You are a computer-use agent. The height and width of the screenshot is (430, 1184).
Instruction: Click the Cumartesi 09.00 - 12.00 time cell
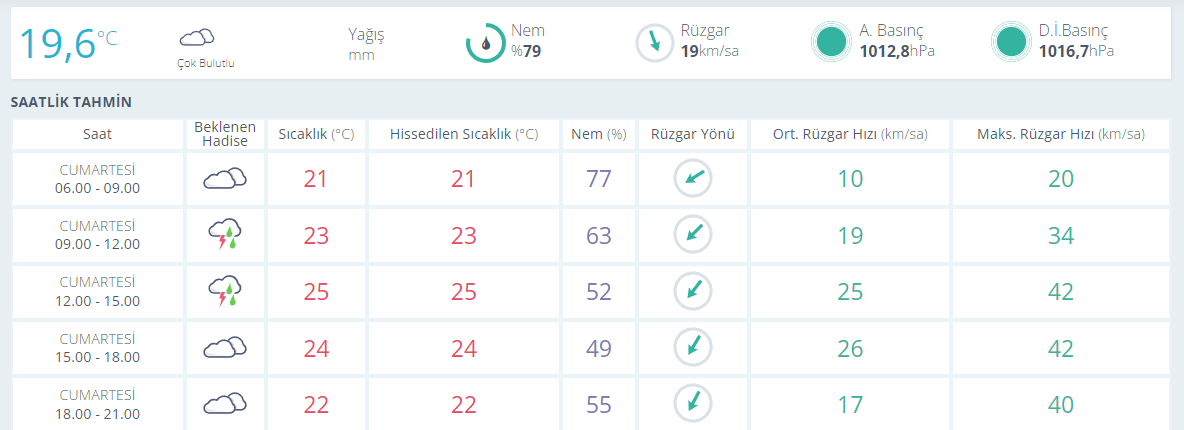click(98, 236)
